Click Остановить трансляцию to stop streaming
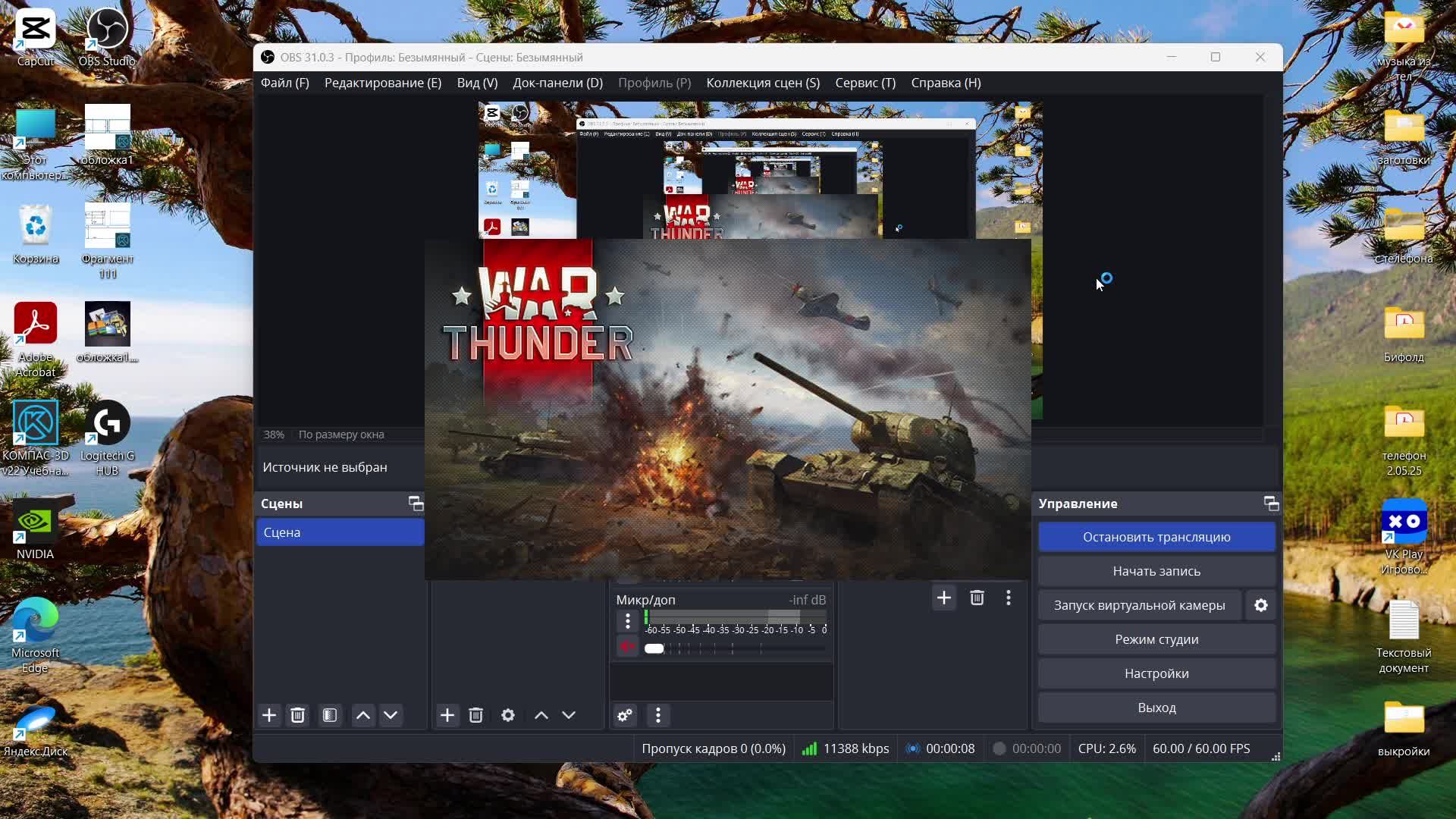 pyautogui.click(x=1156, y=537)
